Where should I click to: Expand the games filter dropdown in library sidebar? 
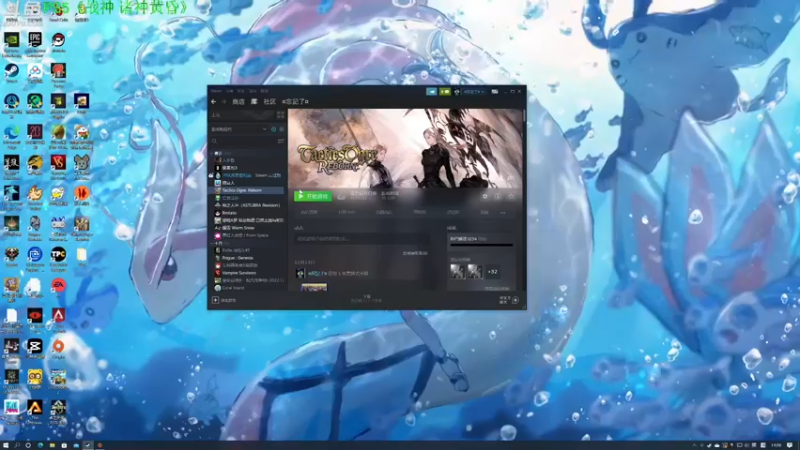[239, 130]
